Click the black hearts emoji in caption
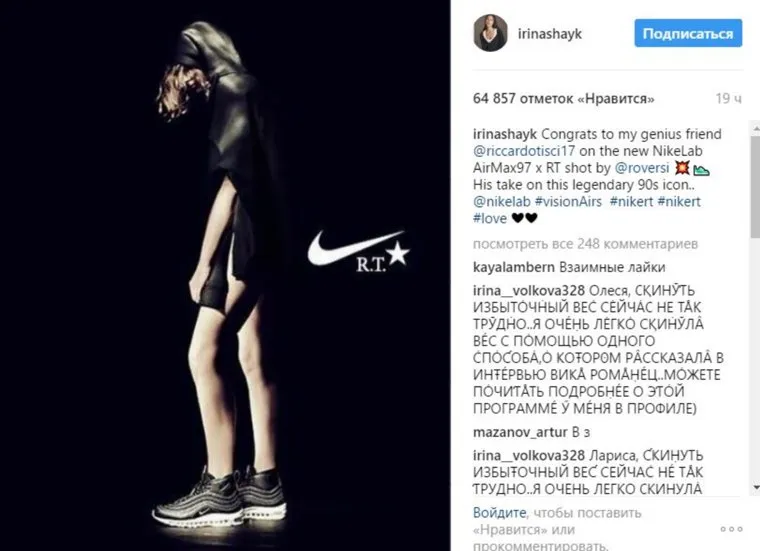The height and width of the screenshot is (551, 760). (525, 218)
